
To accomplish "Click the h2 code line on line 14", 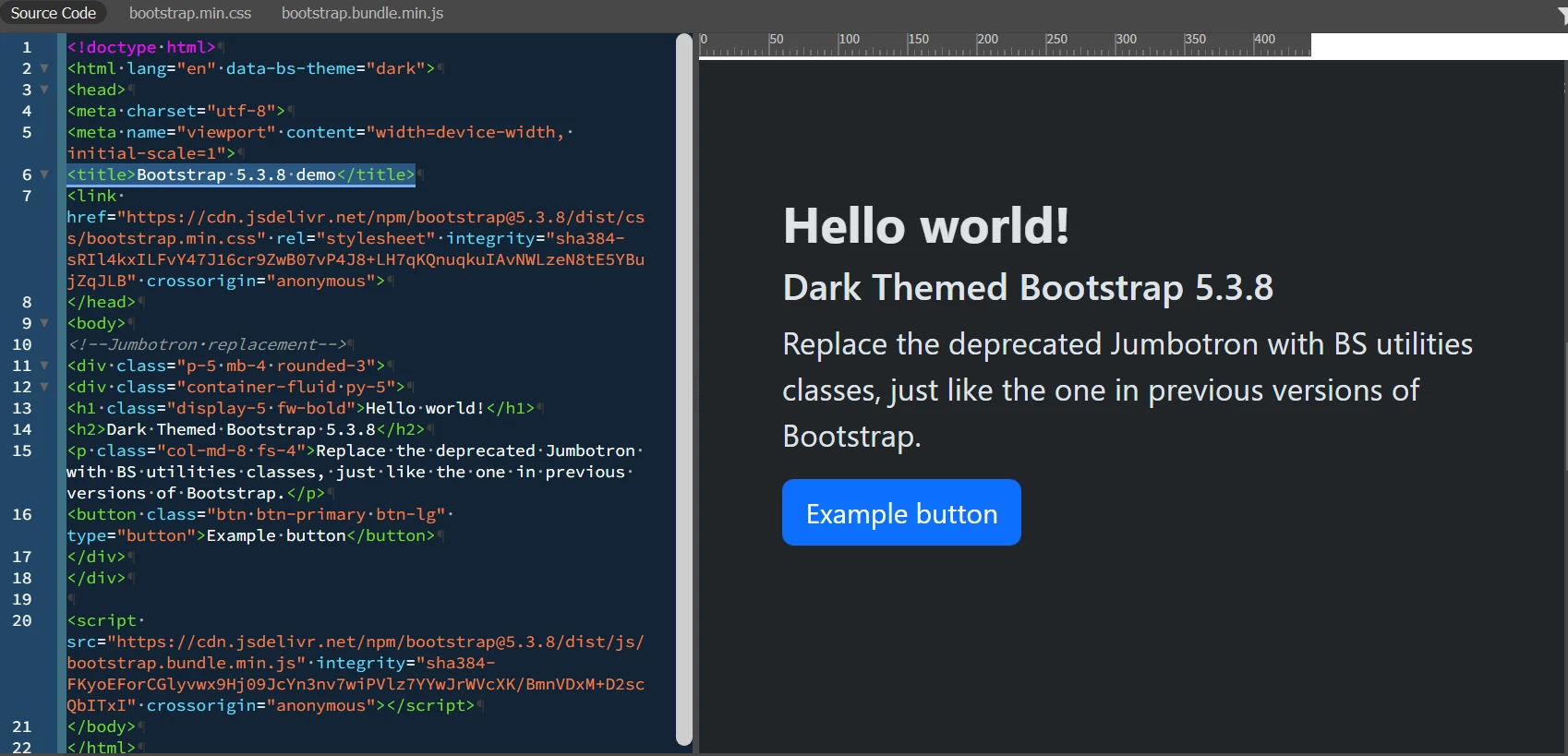I will [246, 429].
